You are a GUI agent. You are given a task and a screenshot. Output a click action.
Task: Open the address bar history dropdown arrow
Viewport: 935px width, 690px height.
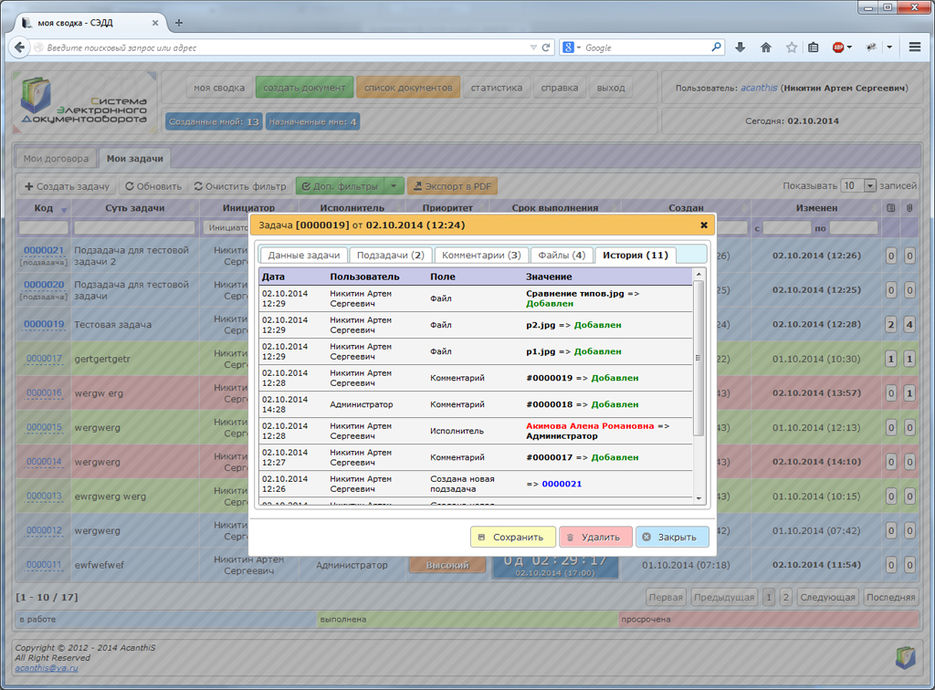coord(533,47)
